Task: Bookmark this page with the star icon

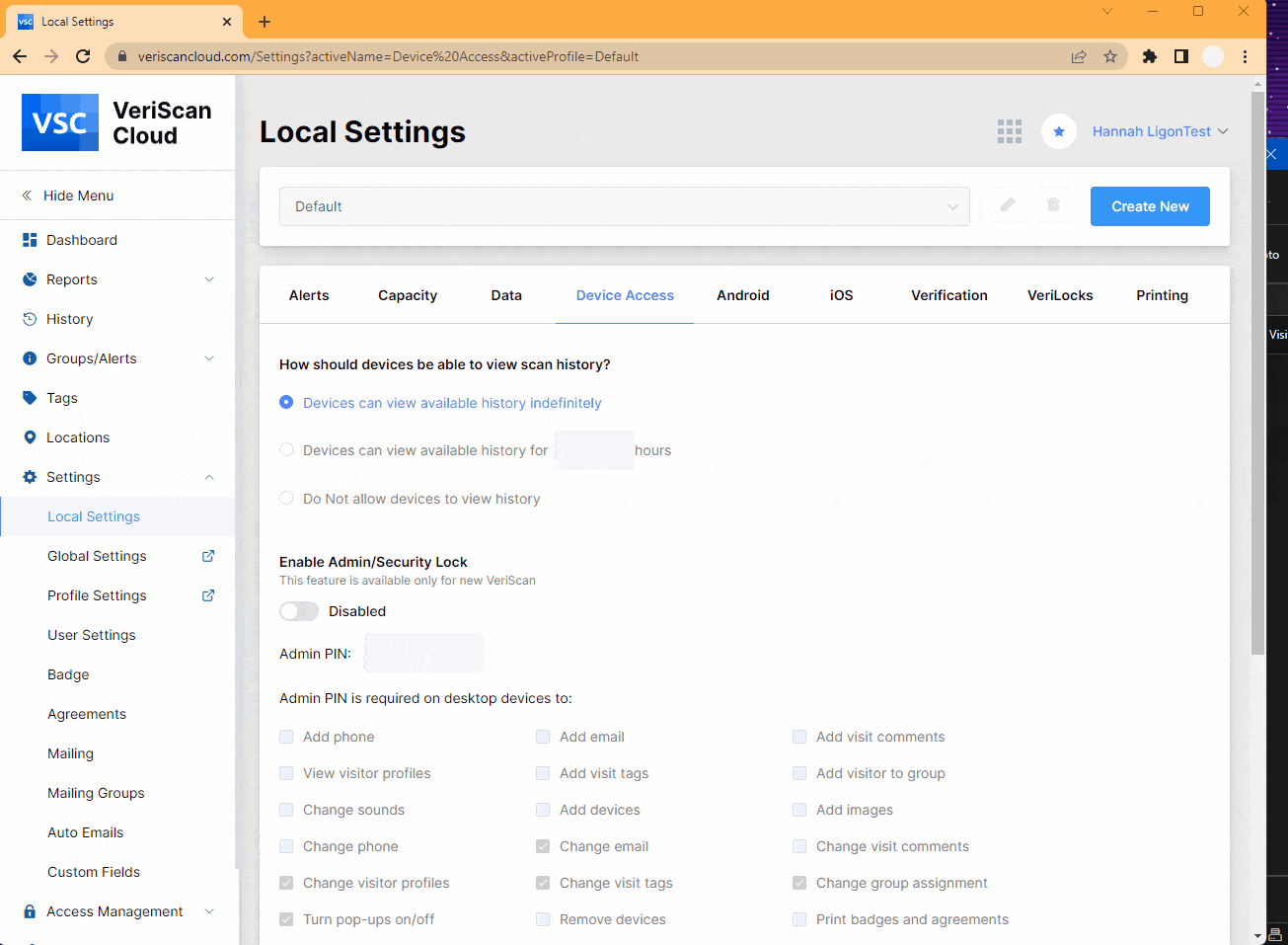Action: pos(1110,56)
